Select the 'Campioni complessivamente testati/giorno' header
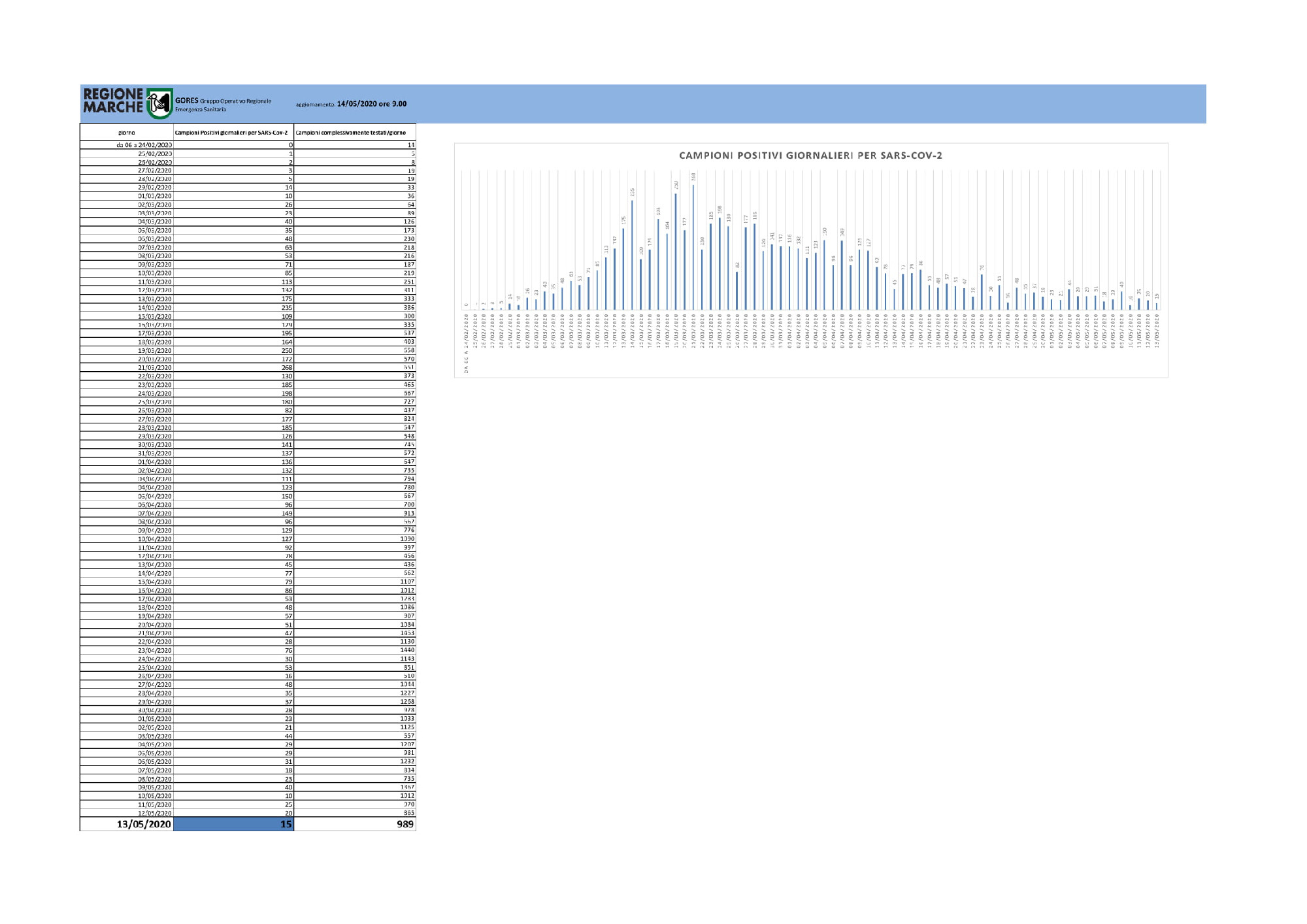 [351, 133]
